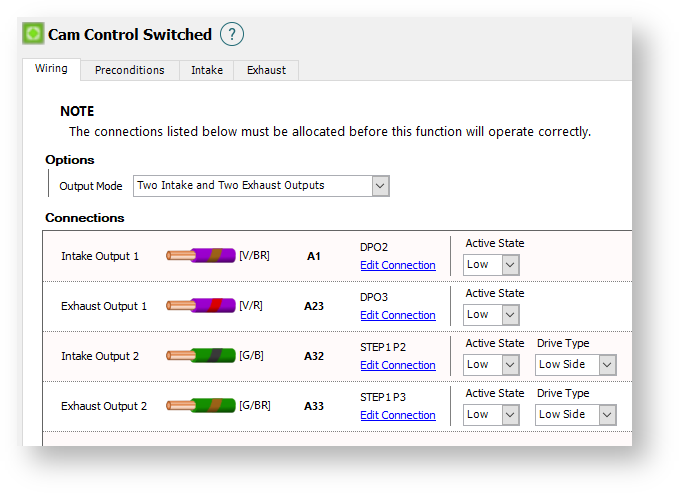
Task: Click the green Cam Control Switched icon
Action: 33,34
